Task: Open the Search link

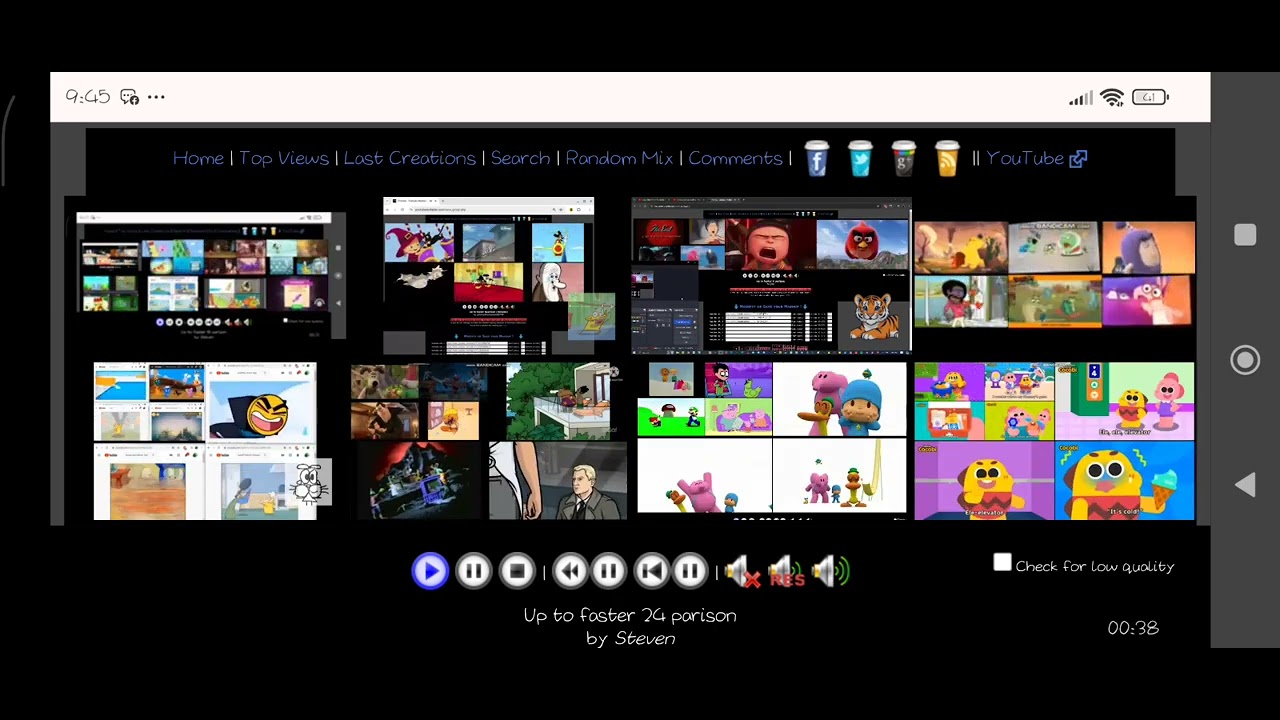Action: pyautogui.click(x=520, y=158)
